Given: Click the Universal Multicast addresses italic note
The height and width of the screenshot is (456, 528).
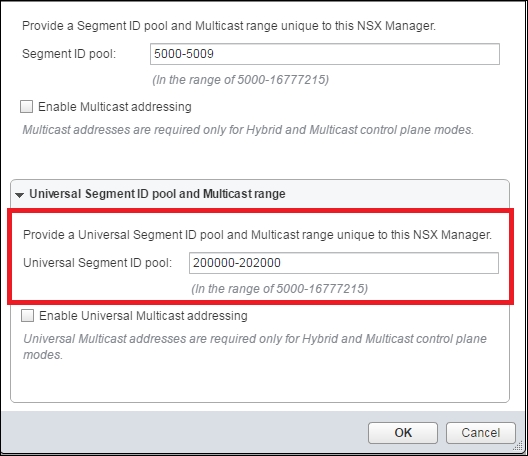Looking at the screenshot, I should [255, 347].
